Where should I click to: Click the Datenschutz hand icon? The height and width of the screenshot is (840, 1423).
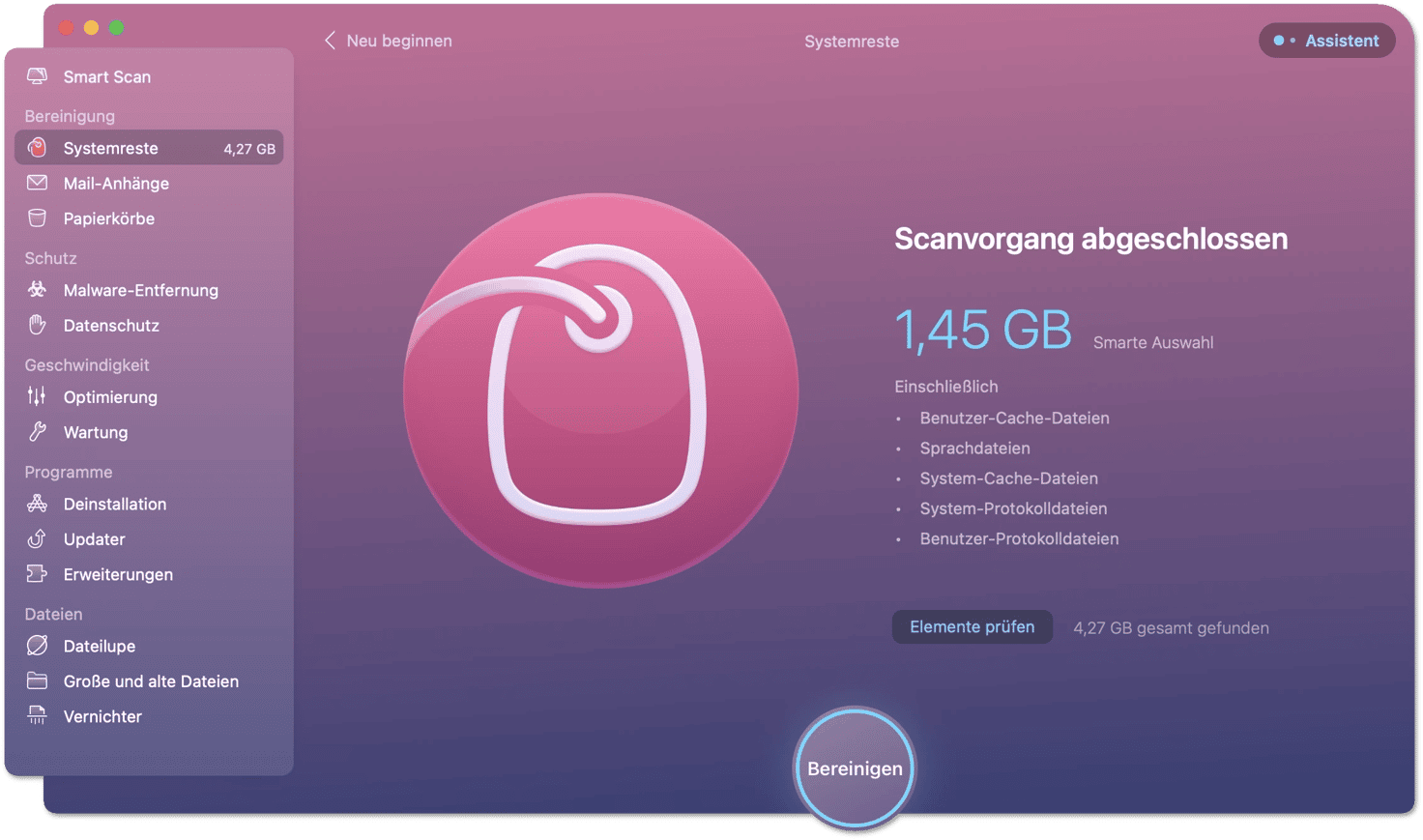pyautogui.click(x=37, y=326)
